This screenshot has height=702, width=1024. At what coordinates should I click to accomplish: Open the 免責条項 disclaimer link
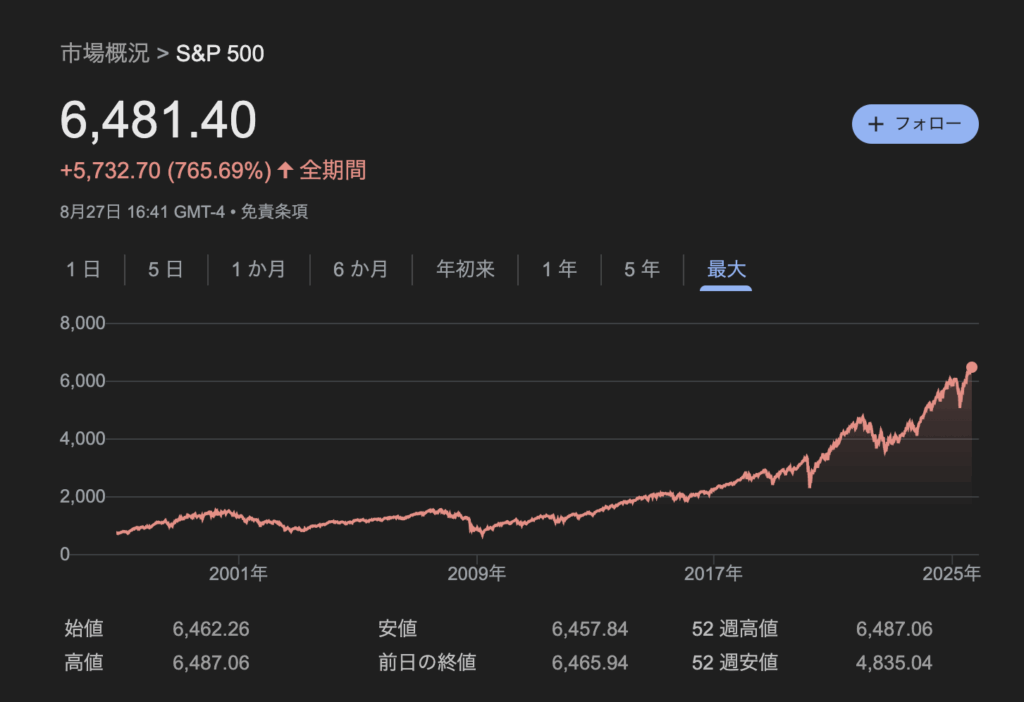[274, 212]
